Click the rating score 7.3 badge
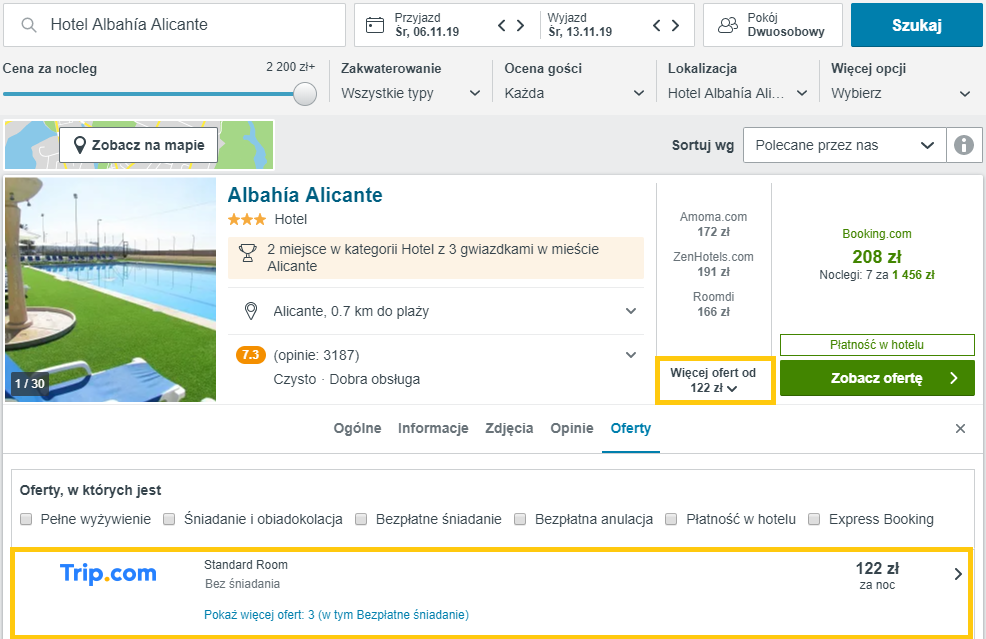The width and height of the screenshot is (986, 639). tap(251, 355)
